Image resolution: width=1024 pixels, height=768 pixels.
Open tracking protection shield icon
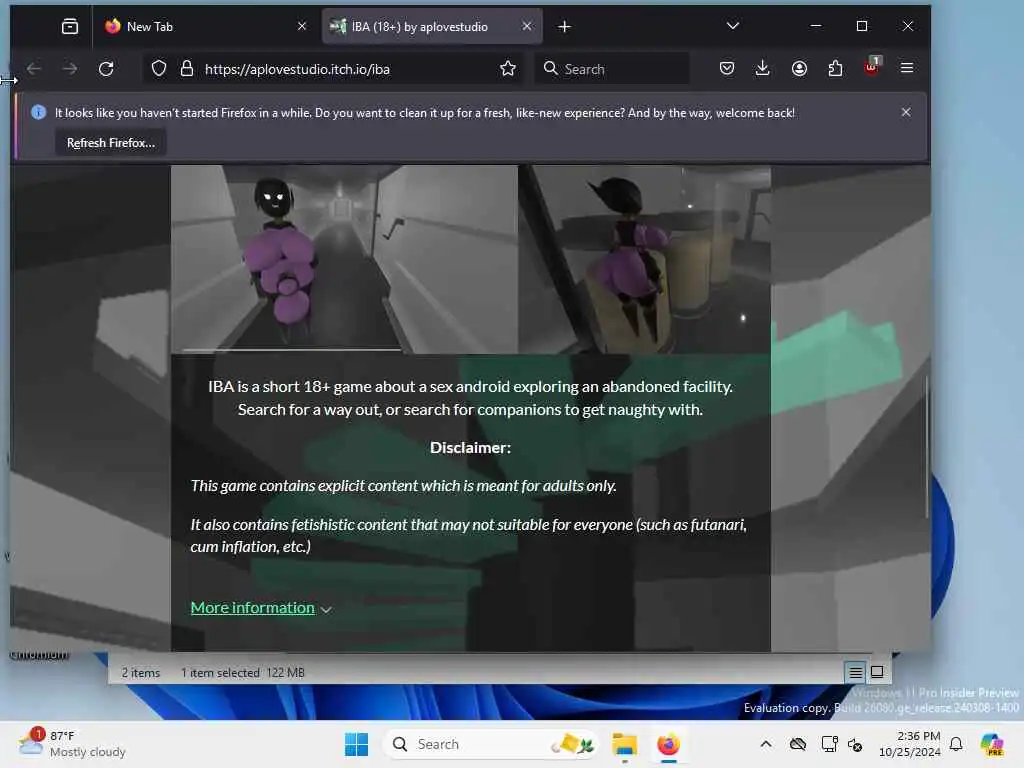(159, 69)
